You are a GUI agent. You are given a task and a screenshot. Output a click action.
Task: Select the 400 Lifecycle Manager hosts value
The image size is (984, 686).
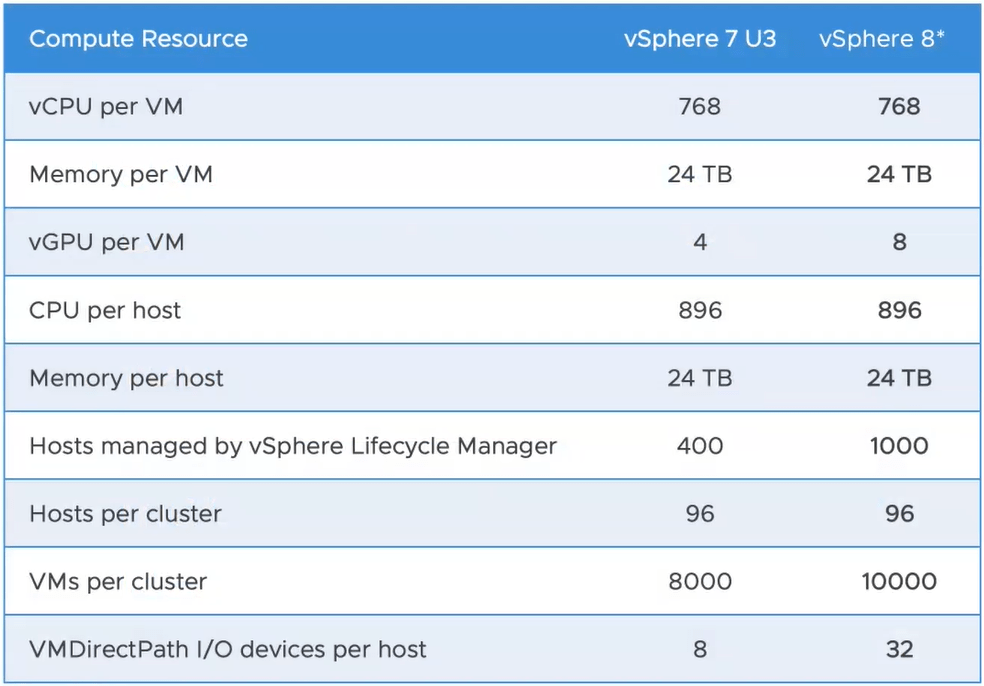699,446
